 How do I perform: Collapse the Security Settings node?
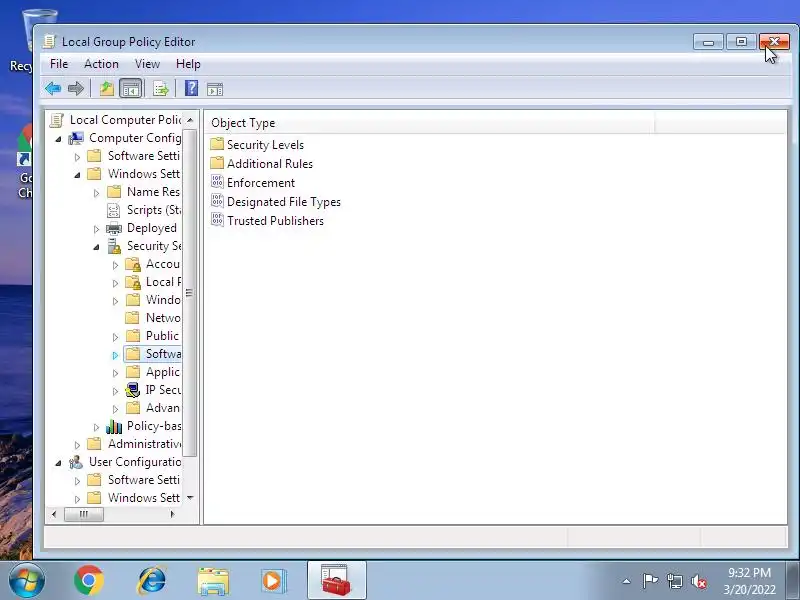click(x=96, y=247)
